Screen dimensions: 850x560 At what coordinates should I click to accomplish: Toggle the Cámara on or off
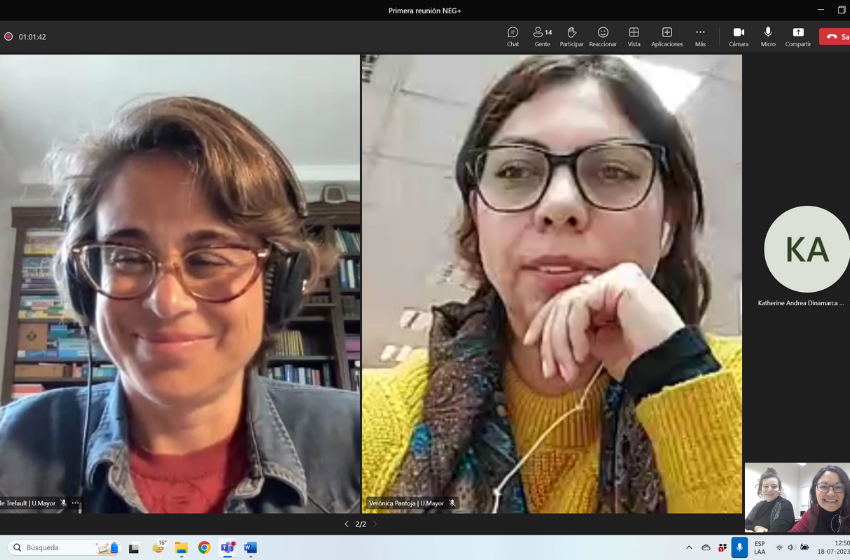738,35
